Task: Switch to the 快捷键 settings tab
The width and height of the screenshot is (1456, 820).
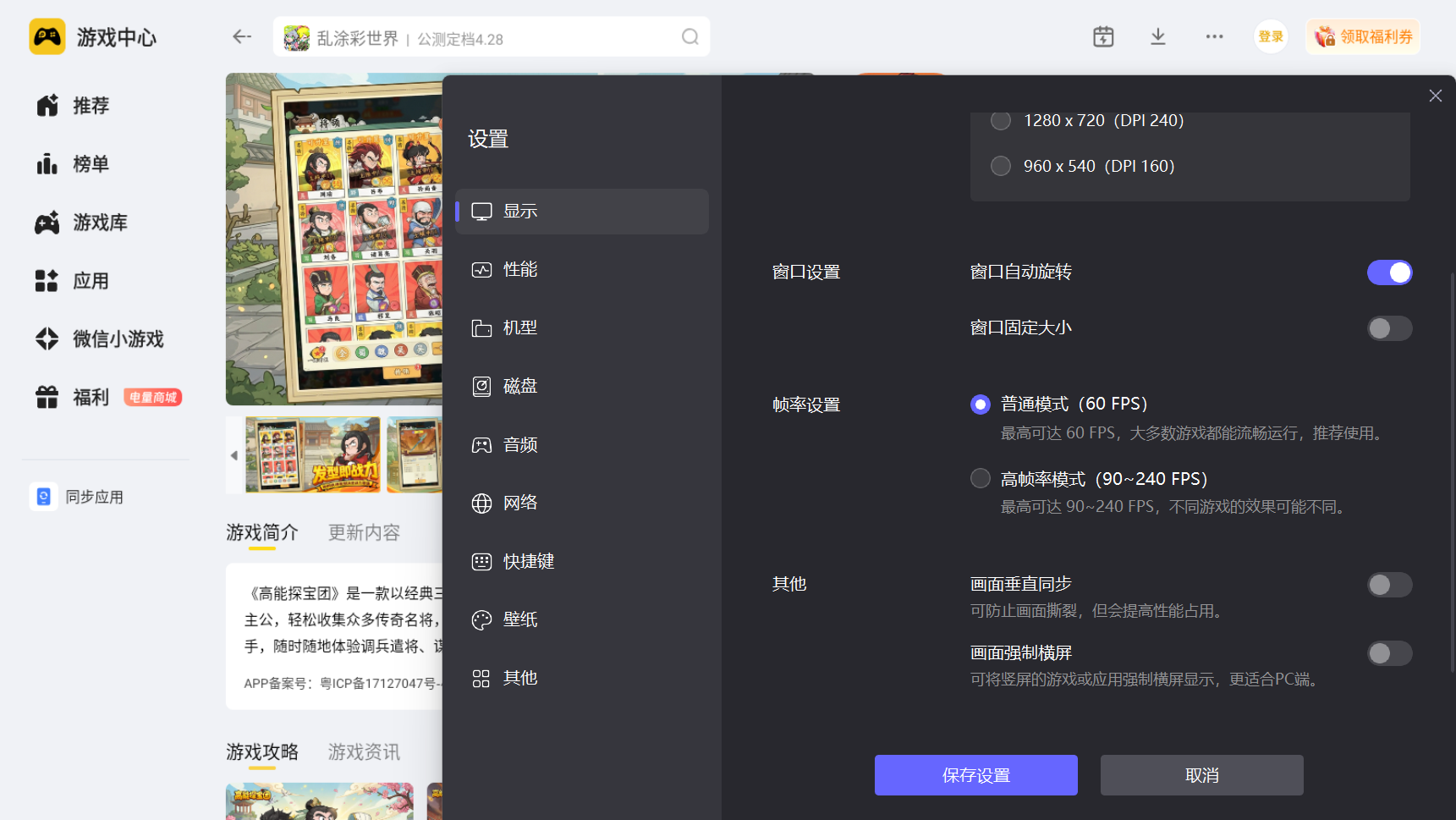Action: [x=528, y=562]
